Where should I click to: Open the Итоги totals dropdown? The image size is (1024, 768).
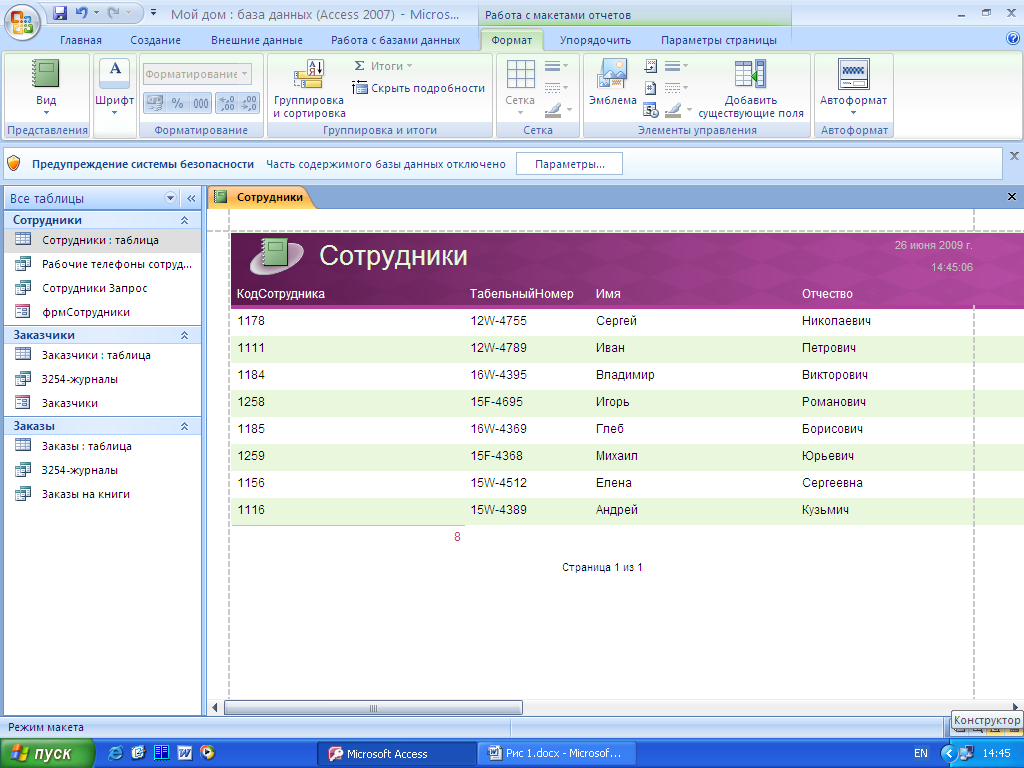[x=383, y=66]
